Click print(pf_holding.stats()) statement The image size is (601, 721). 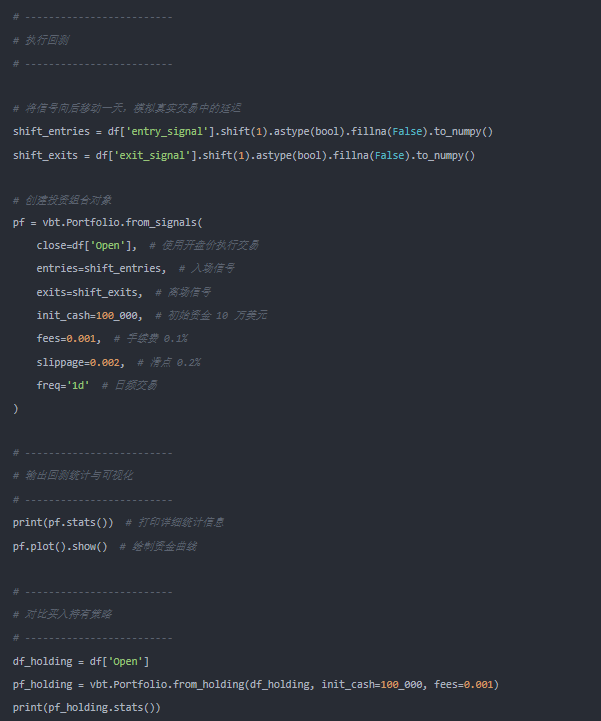[x=86, y=707]
